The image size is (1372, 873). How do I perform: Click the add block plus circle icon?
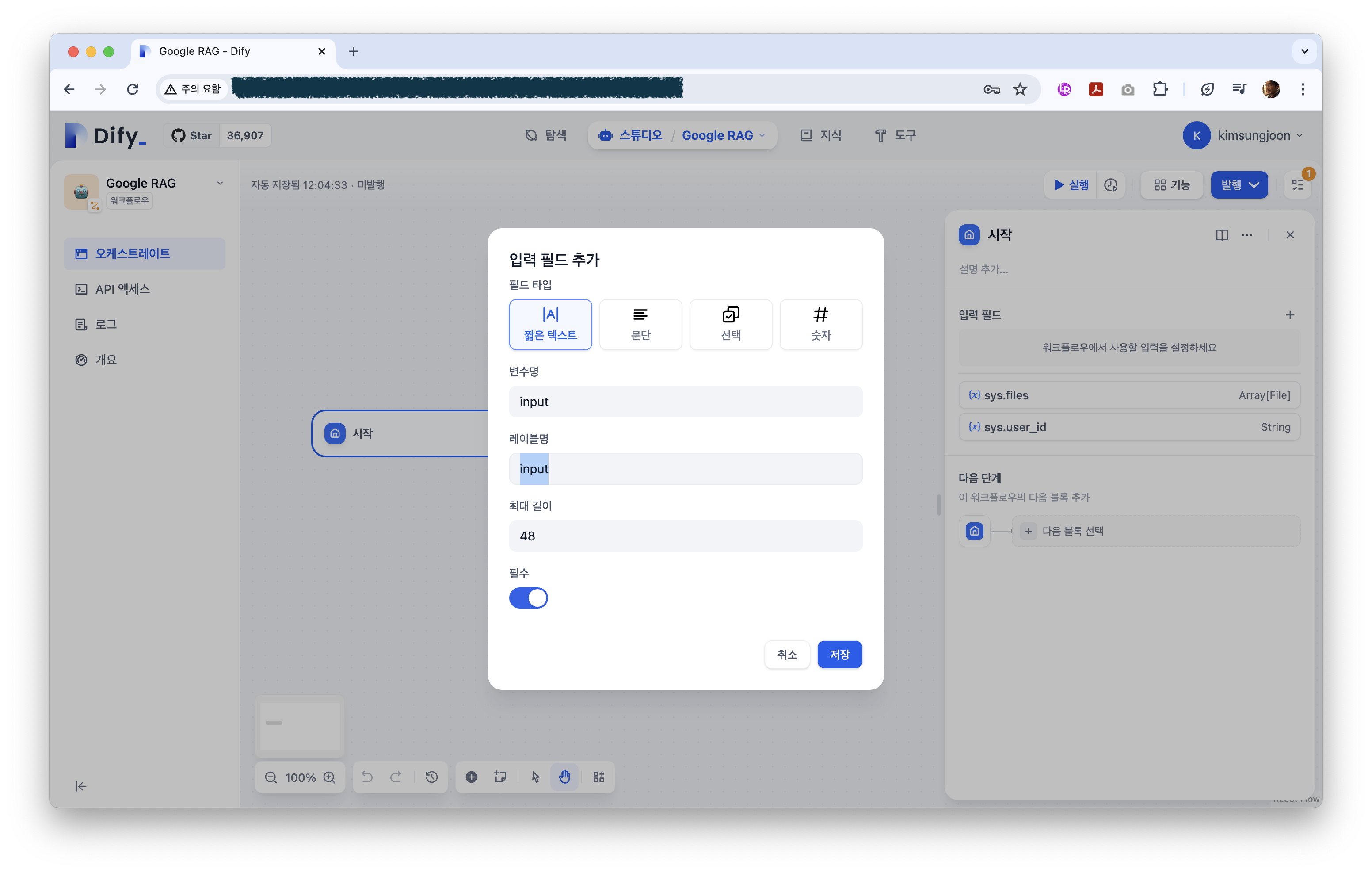(x=471, y=777)
